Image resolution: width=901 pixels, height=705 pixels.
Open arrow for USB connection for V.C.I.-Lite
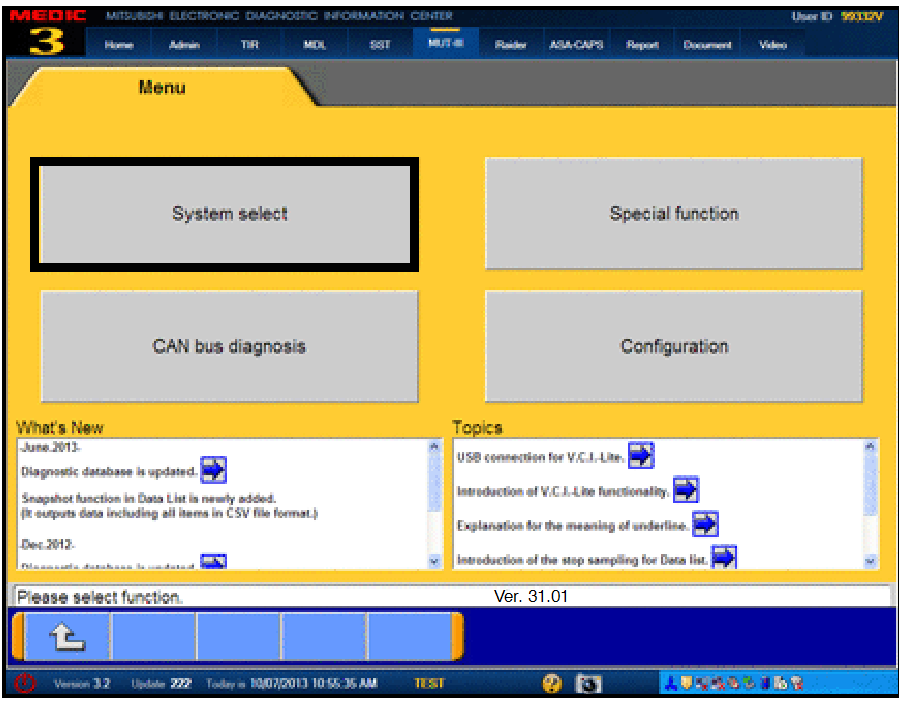641,457
